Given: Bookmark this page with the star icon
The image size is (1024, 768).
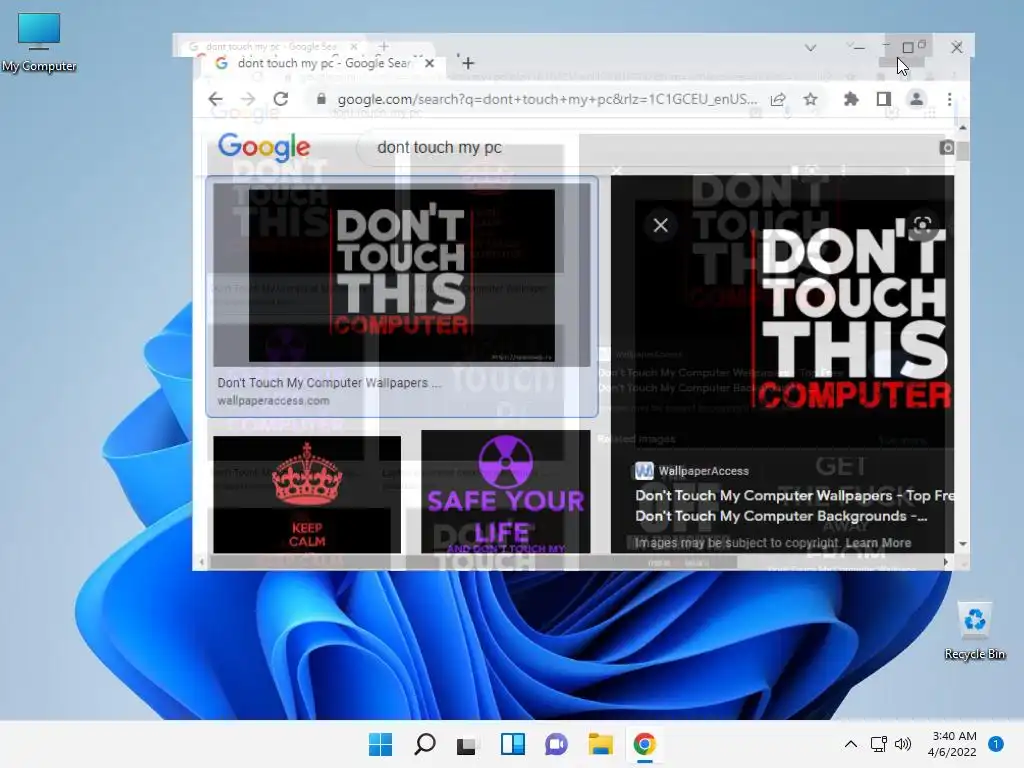Looking at the screenshot, I should point(810,99).
